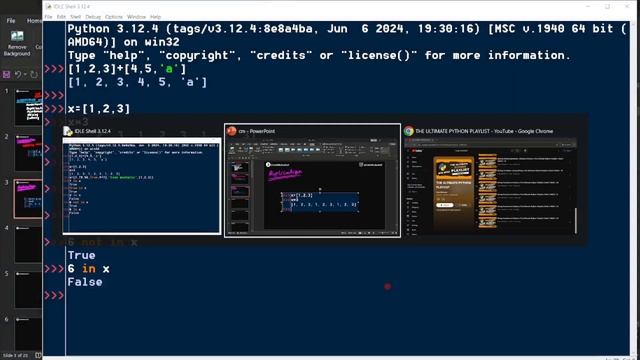Click the Chrome icon in task switcher

click(409, 131)
